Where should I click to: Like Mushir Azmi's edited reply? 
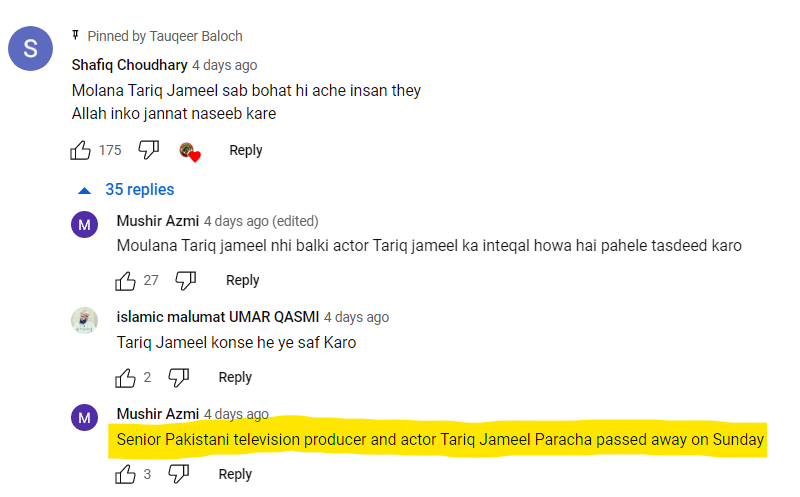click(x=127, y=280)
